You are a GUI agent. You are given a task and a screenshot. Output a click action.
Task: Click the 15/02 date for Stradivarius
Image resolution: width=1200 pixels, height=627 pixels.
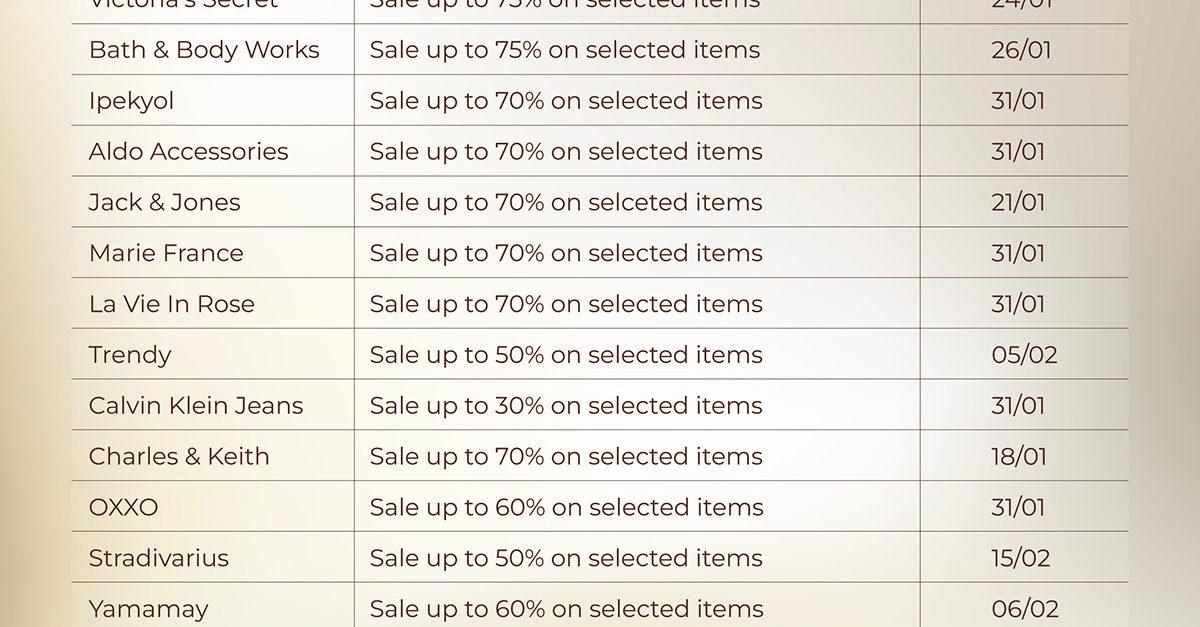(x=1023, y=558)
